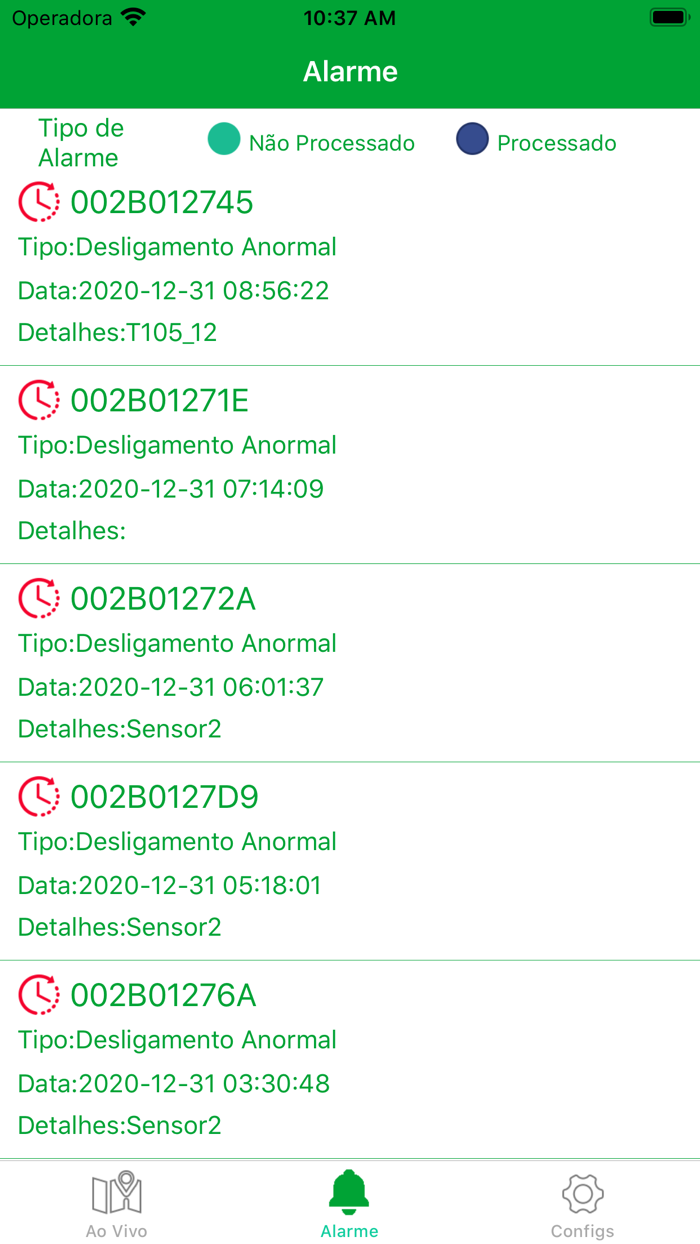Open the Ao Vivo map tab

click(x=117, y=1203)
